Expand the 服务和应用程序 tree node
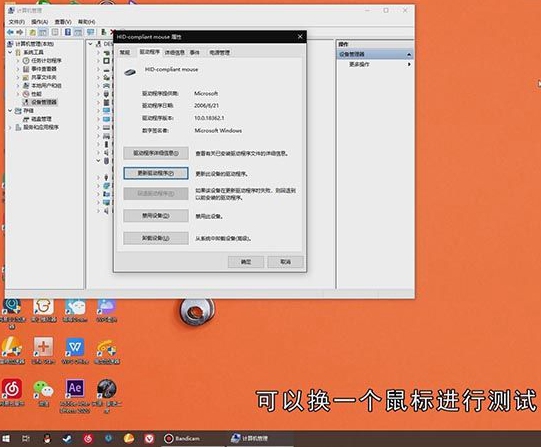Image resolution: width=541 pixels, height=447 pixels. [x=10, y=127]
